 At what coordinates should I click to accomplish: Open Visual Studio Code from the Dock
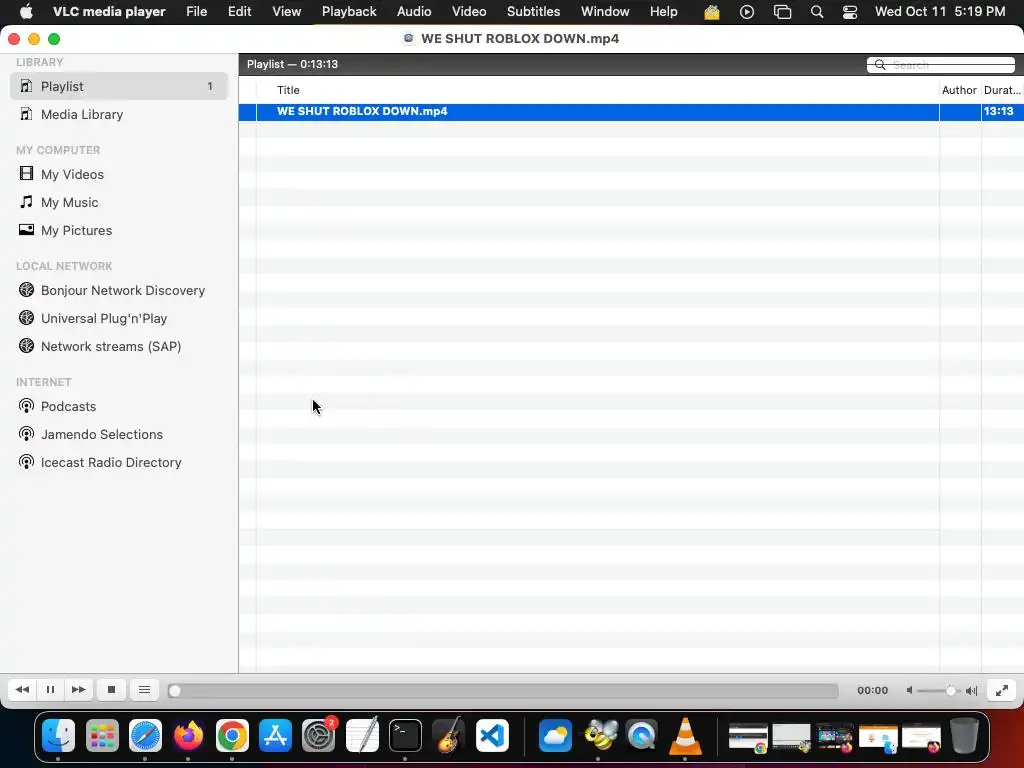[x=492, y=736]
